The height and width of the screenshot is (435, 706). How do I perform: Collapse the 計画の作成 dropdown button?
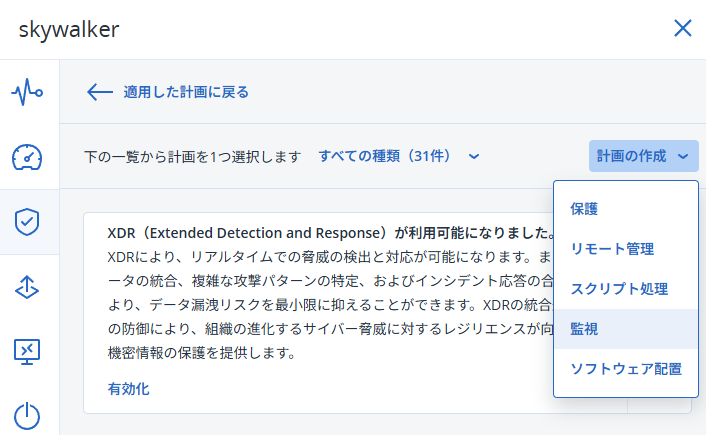click(x=643, y=156)
